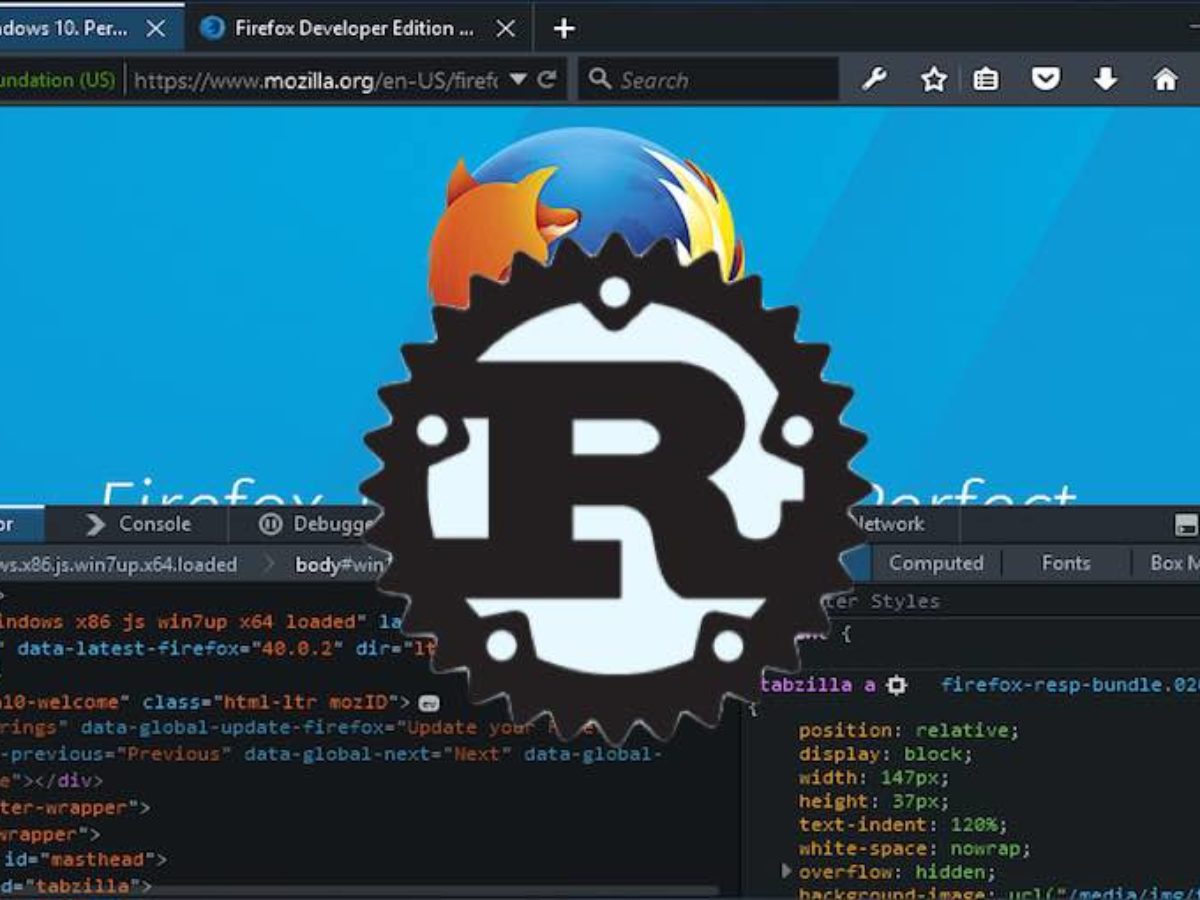Select the x64.loaded breadcrumb
The image size is (1200, 900).
click(x=119, y=564)
